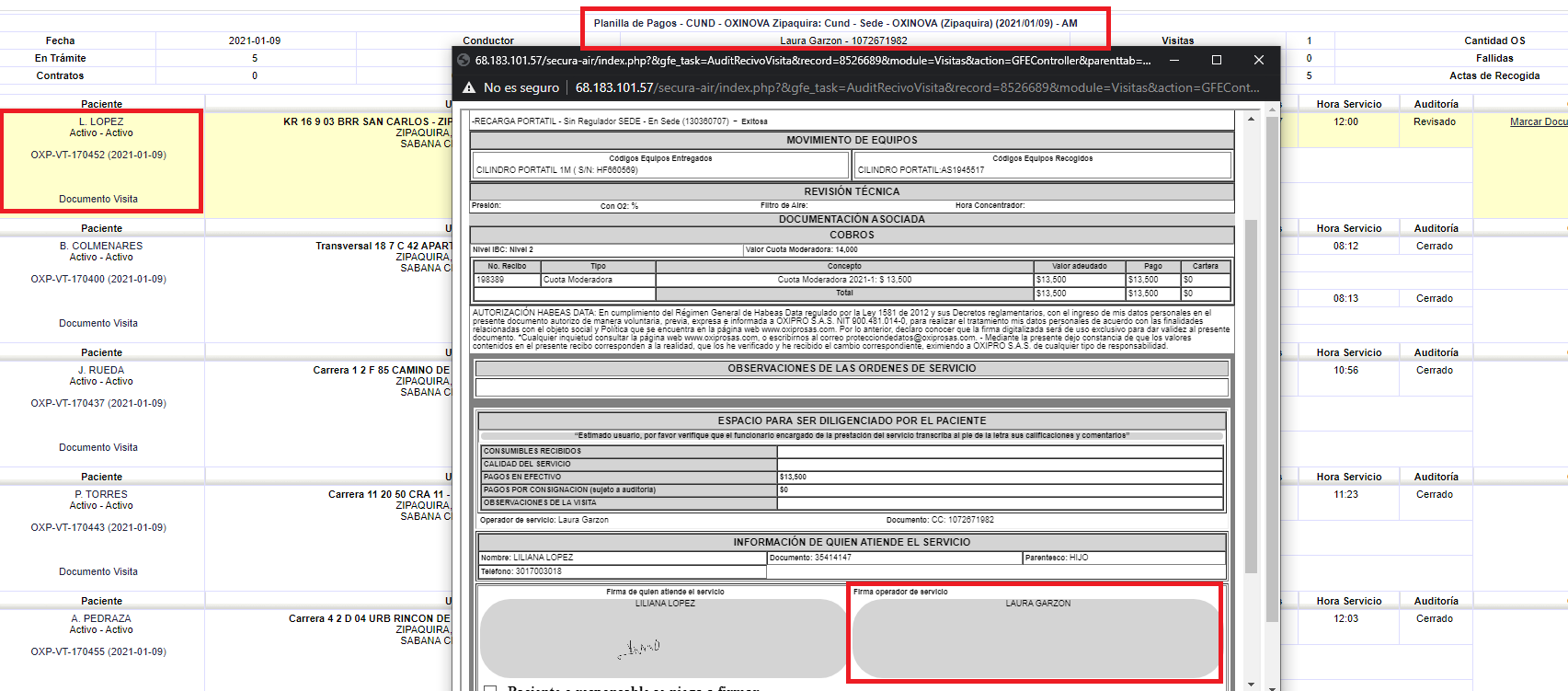Click outer popup scrollbar down arrow
The width and height of the screenshot is (1568, 691).
click(1273, 686)
